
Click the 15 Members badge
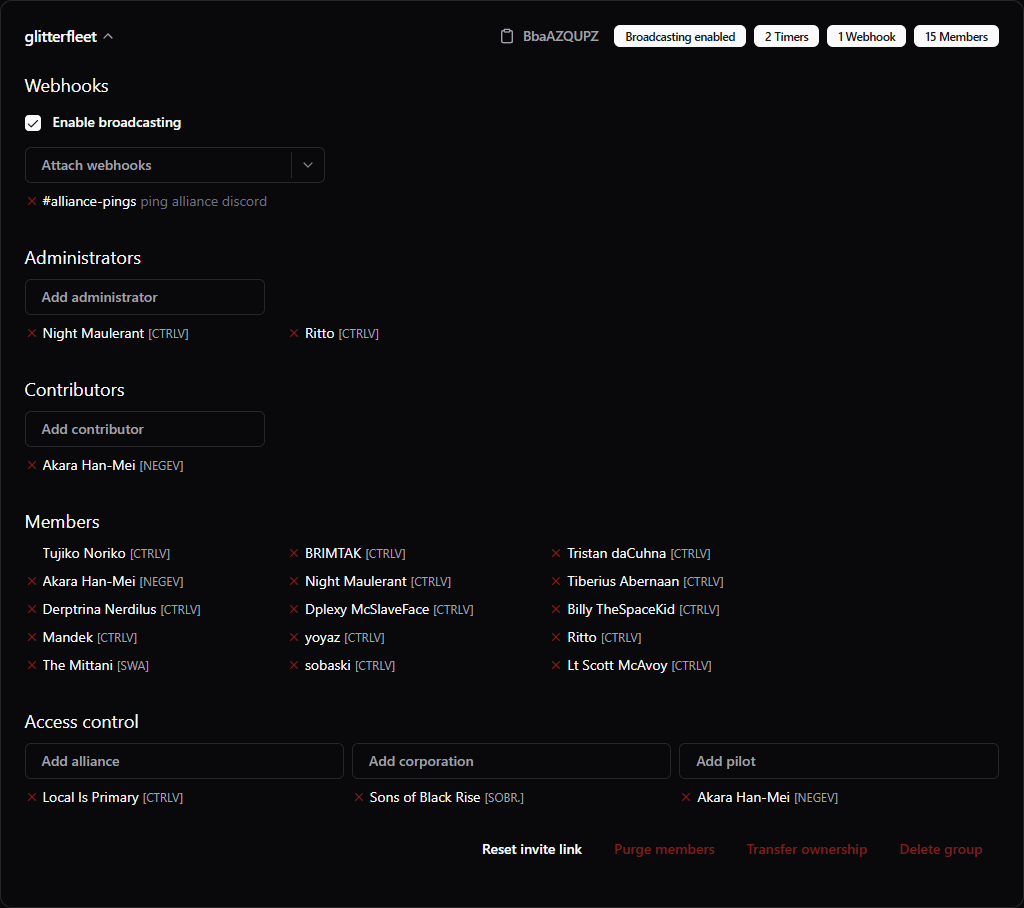click(x=956, y=37)
